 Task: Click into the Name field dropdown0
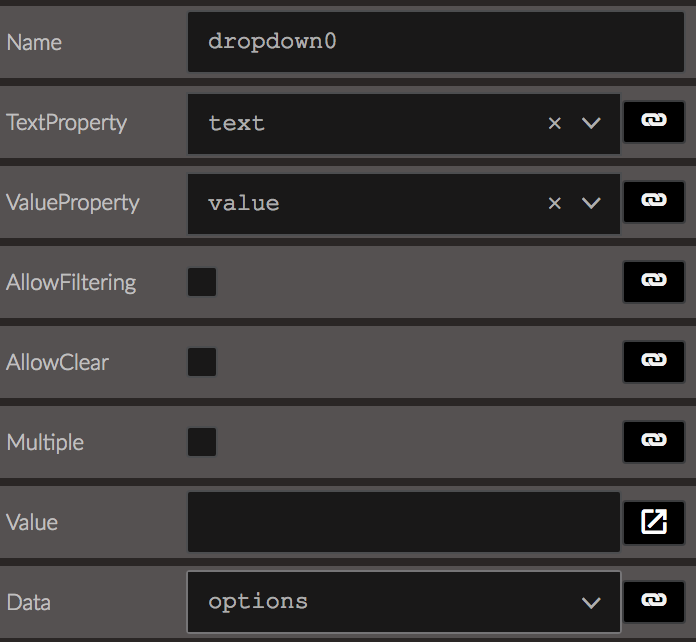pos(436,42)
